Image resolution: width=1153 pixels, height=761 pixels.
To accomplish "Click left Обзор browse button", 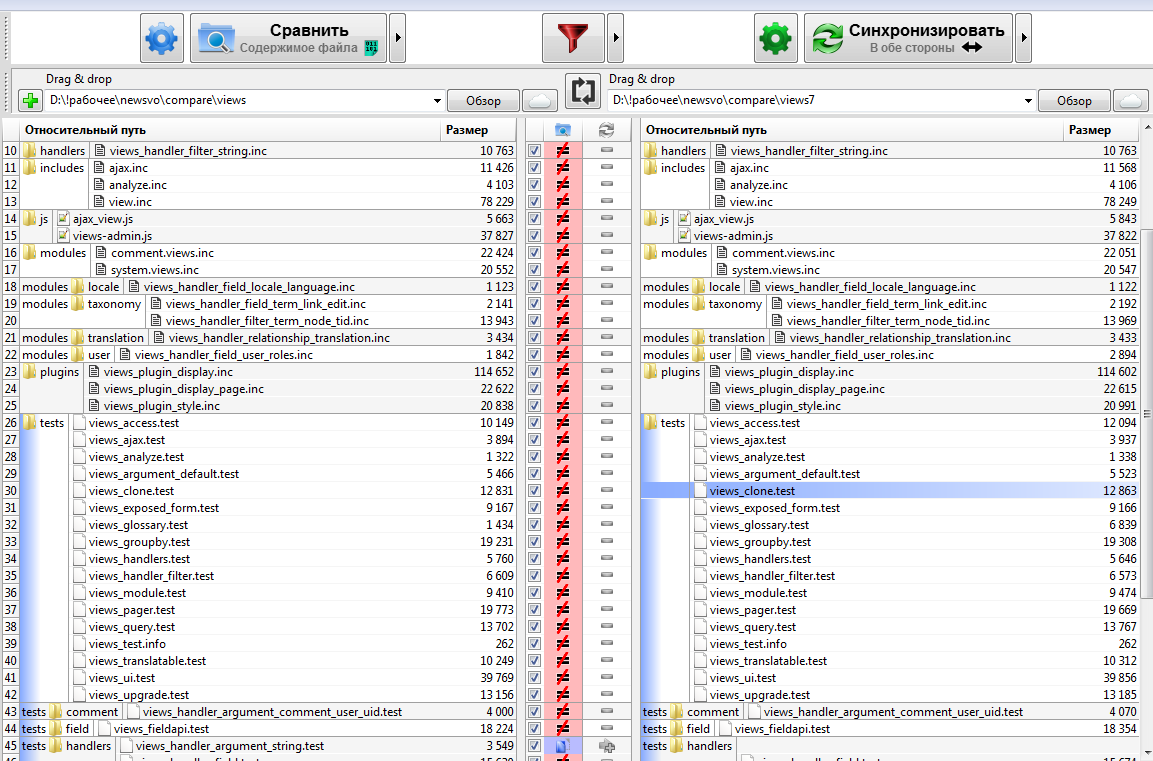I will [x=483, y=101].
